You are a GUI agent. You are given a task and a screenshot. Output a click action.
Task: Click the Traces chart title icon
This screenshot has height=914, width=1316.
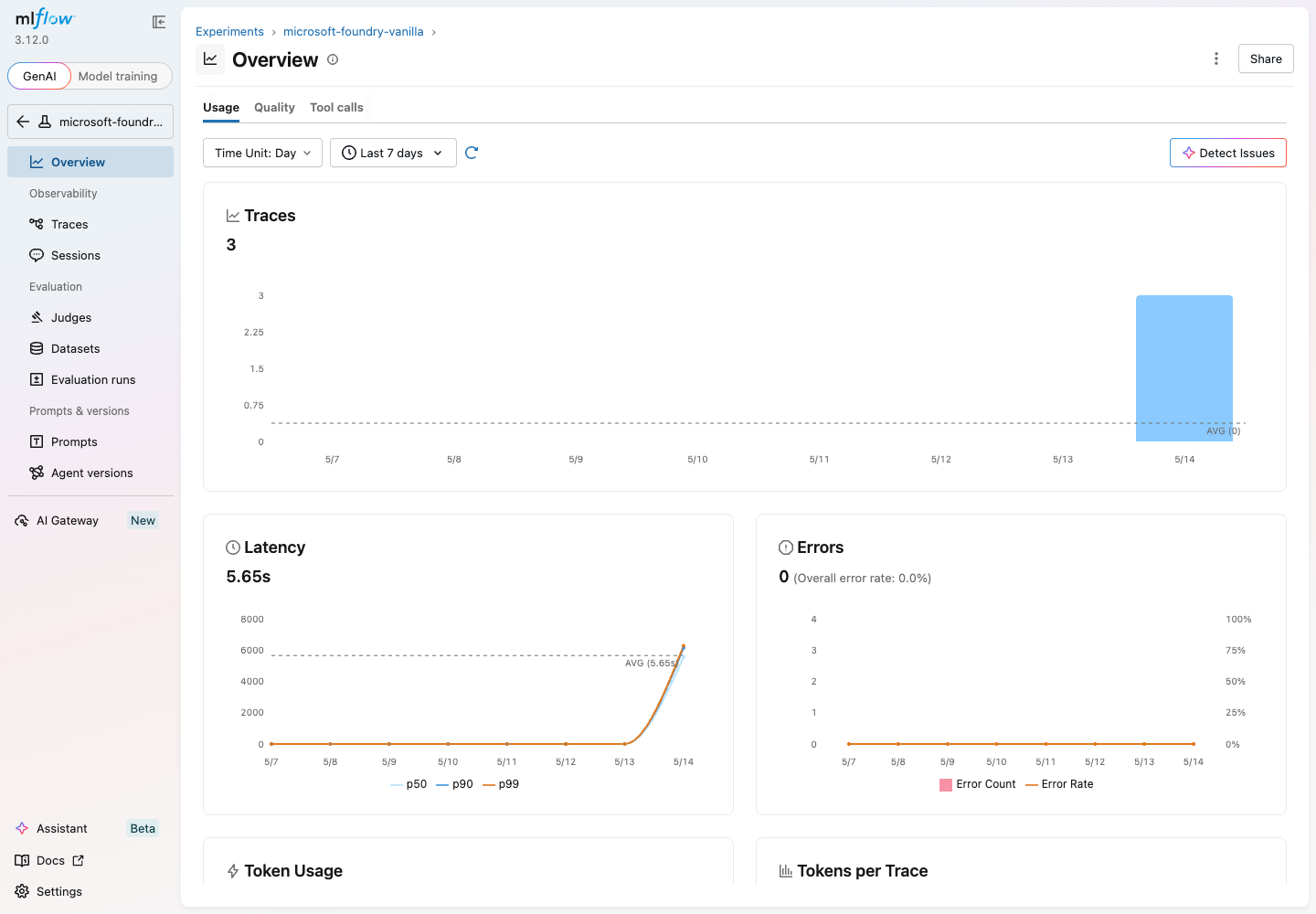(233, 216)
